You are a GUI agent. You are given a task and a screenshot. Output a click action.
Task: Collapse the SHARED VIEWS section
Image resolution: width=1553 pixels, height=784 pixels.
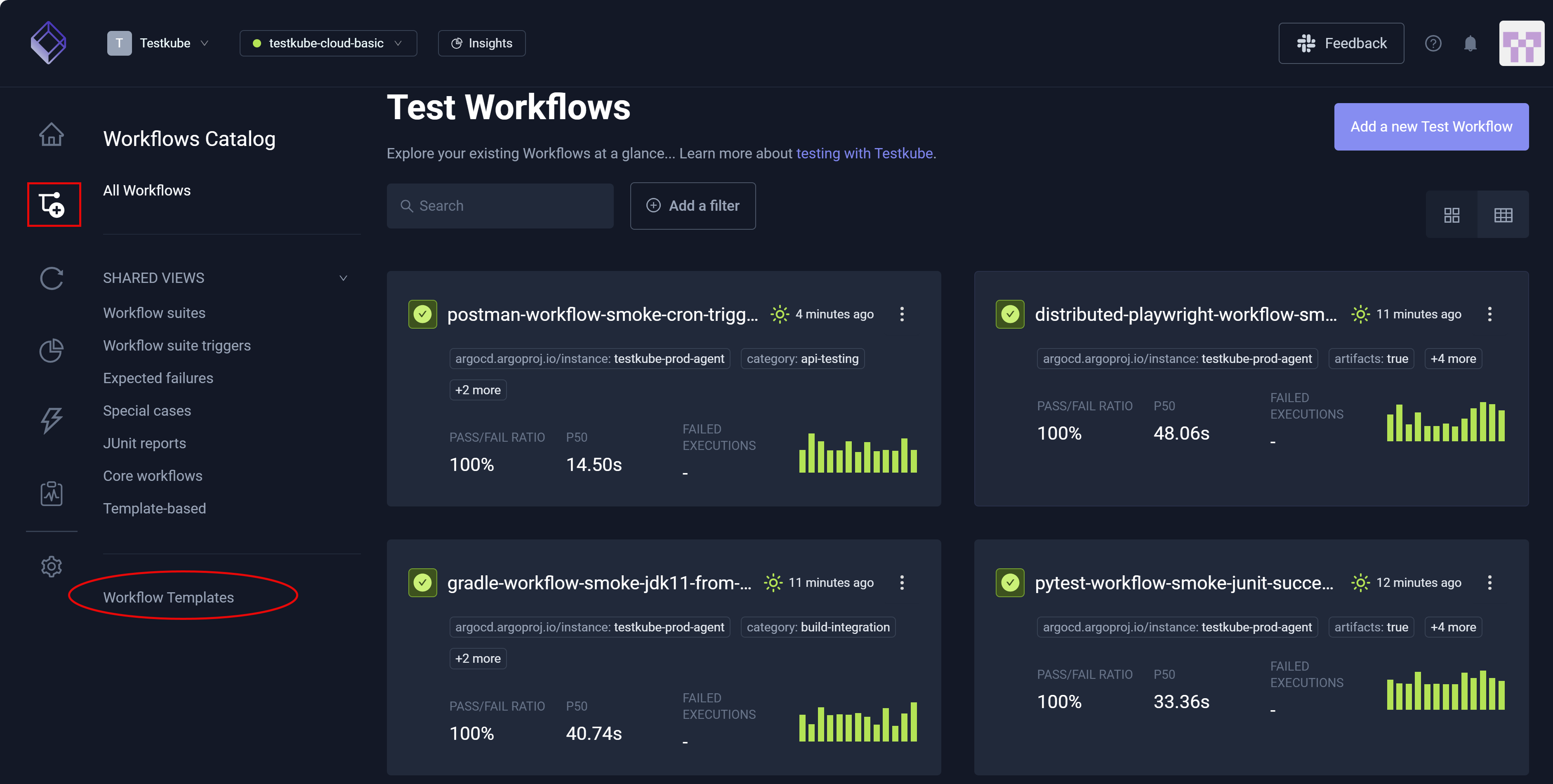(x=343, y=278)
